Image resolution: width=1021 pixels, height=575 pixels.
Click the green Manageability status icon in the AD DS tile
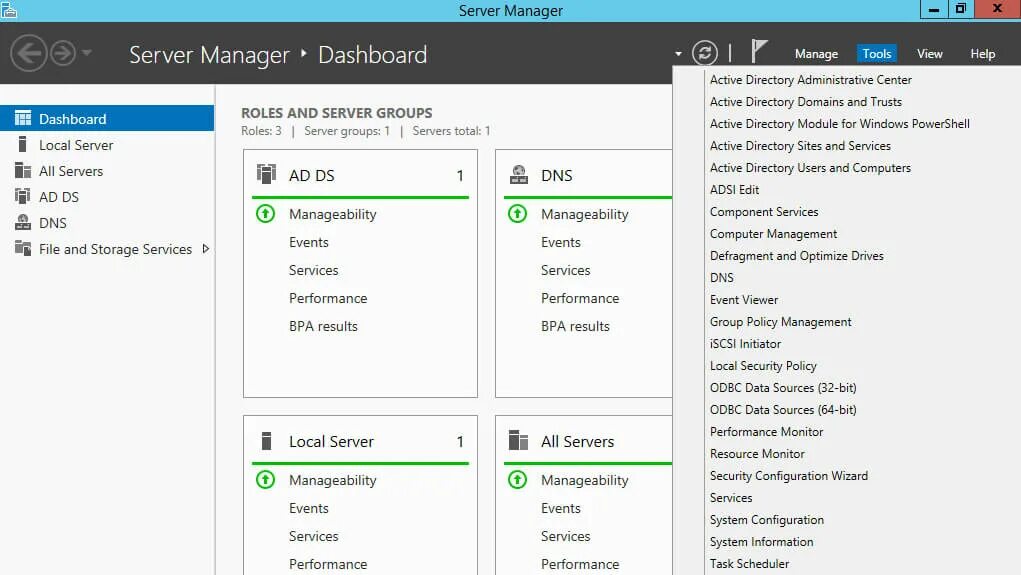[266, 214]
